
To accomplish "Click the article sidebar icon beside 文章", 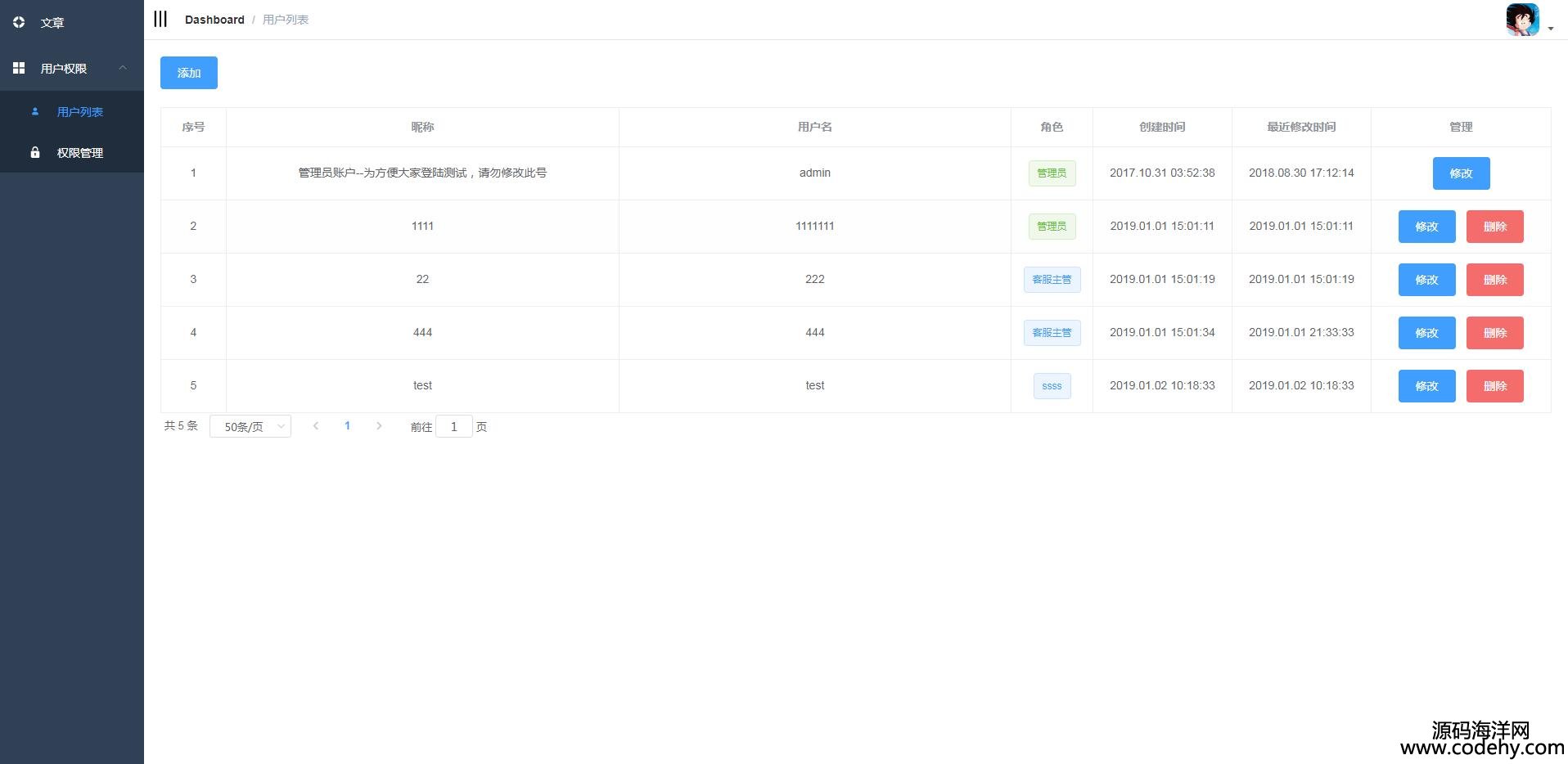I will [x=19, y=23].
